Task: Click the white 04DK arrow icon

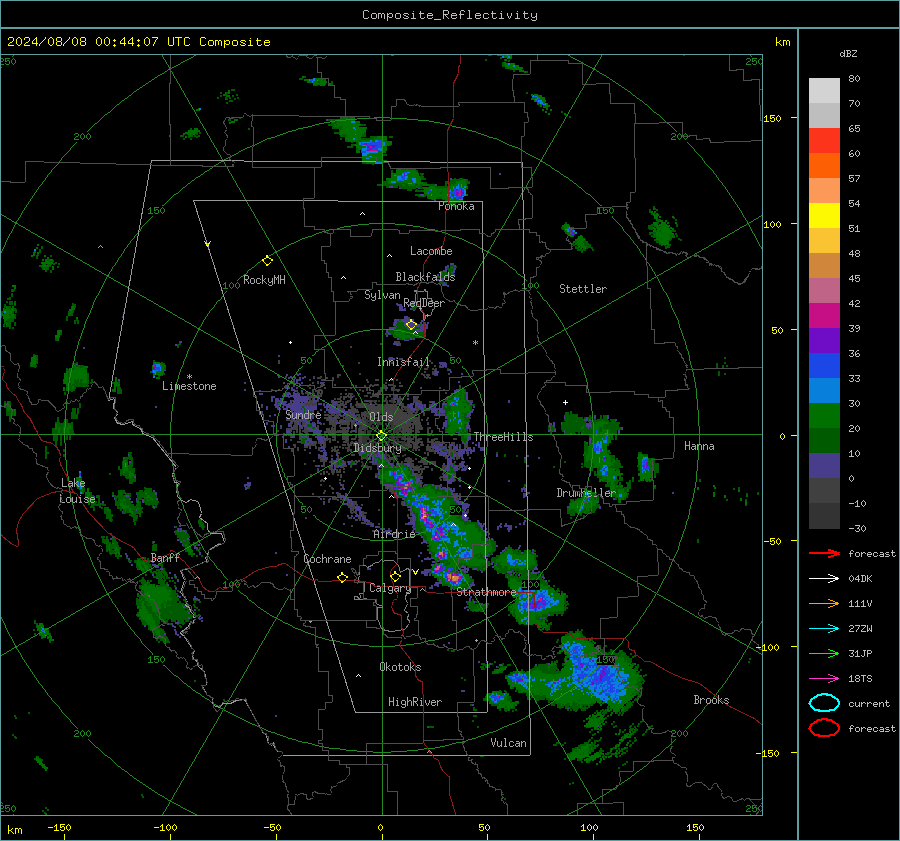Action: click(x=824, y=578)
